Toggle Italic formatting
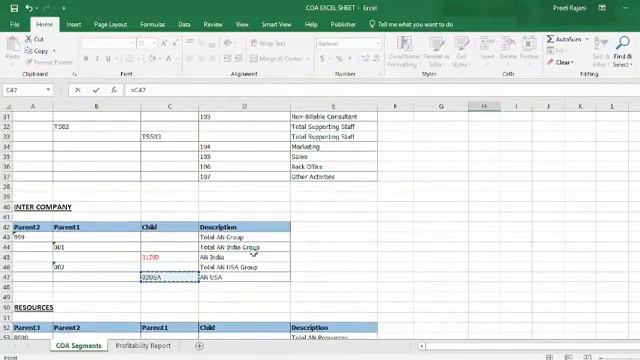Image resolution: width=640 pixels, height=360 pixels. tap(97, 59)
